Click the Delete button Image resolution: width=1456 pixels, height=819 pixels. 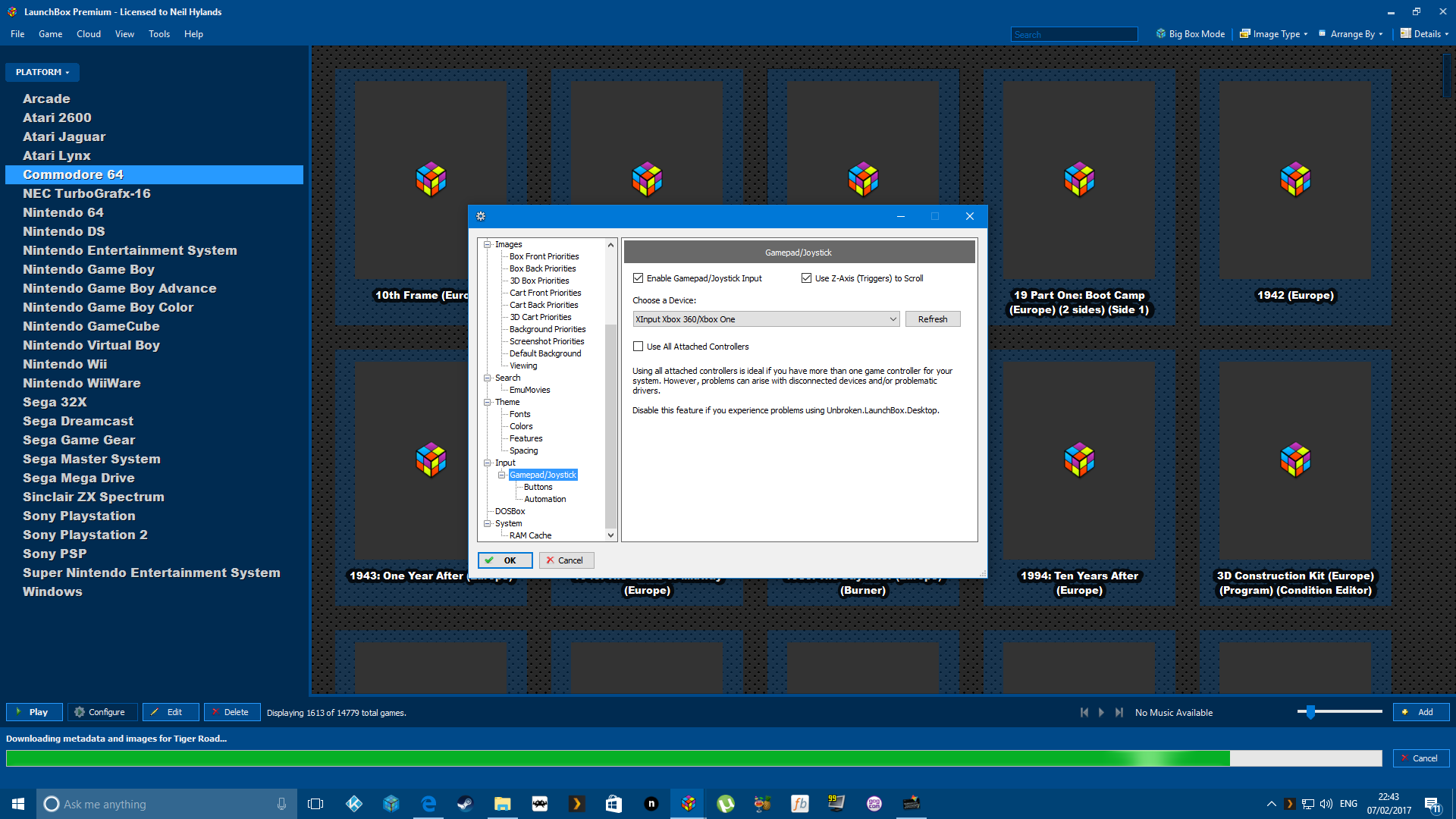coord(231,712)
